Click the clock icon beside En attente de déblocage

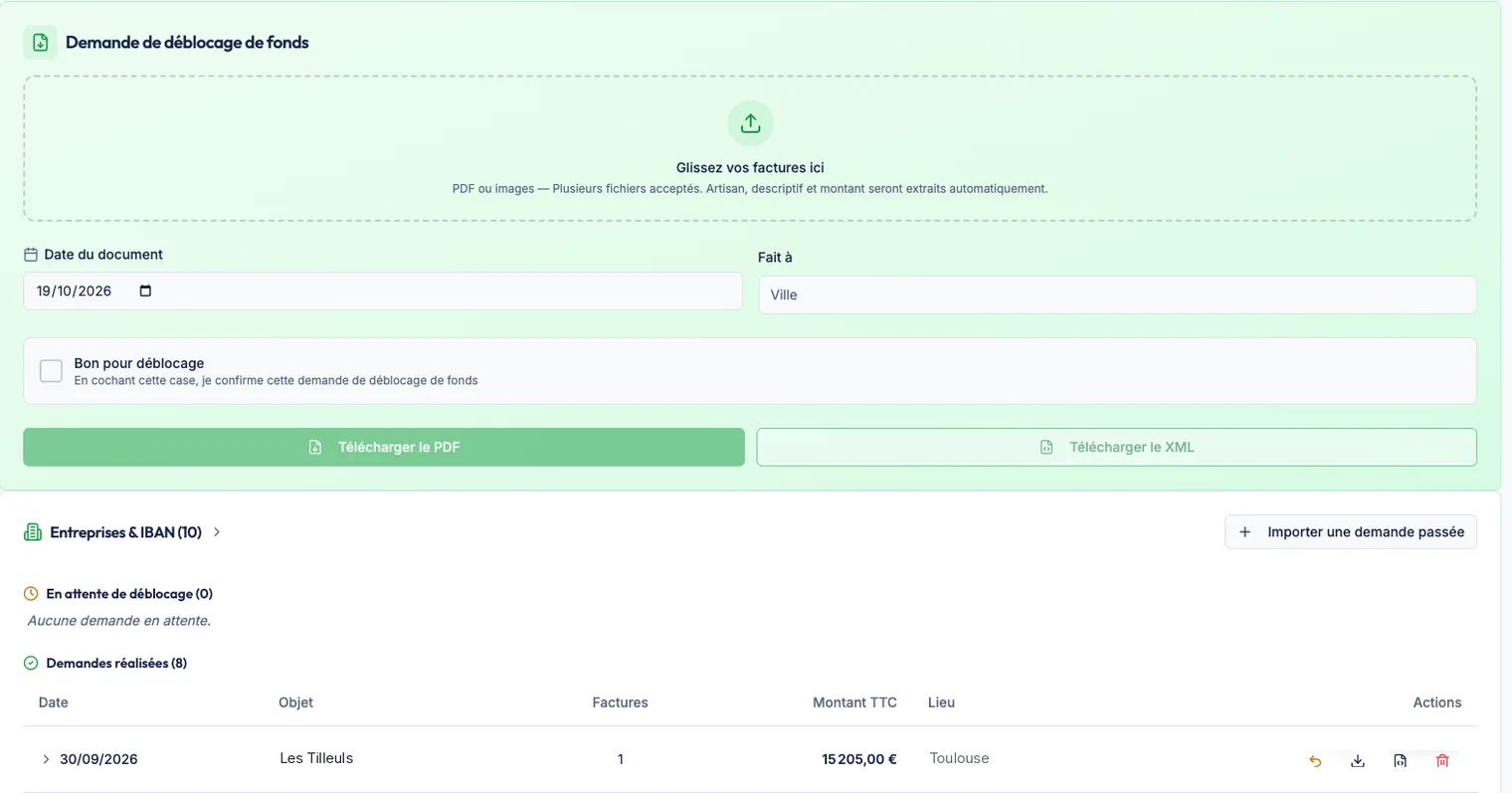tap(31, 594)
